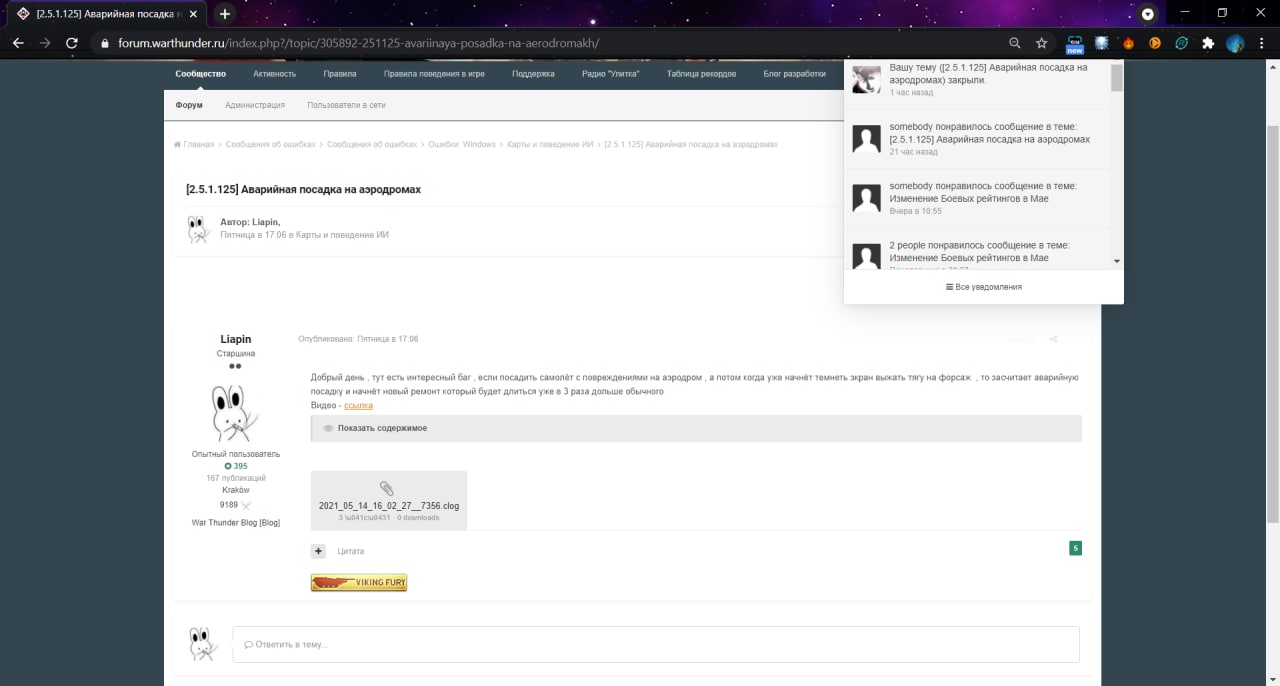Screen dimensions: 1280x686
Task: Open Карты и поведение ИИ link under author
Action: (342, 235)
